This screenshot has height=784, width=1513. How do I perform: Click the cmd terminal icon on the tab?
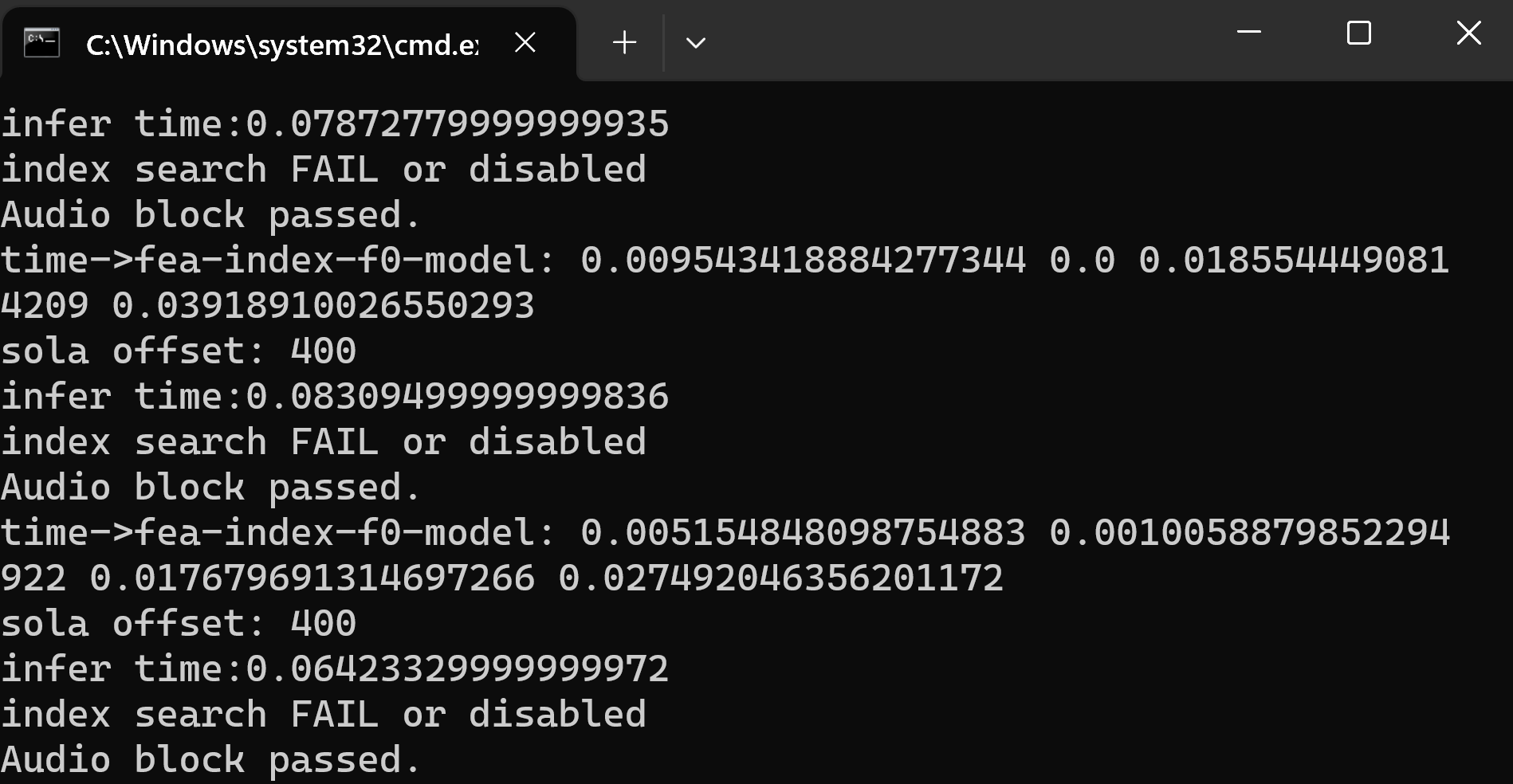click(x=41, y=42)
